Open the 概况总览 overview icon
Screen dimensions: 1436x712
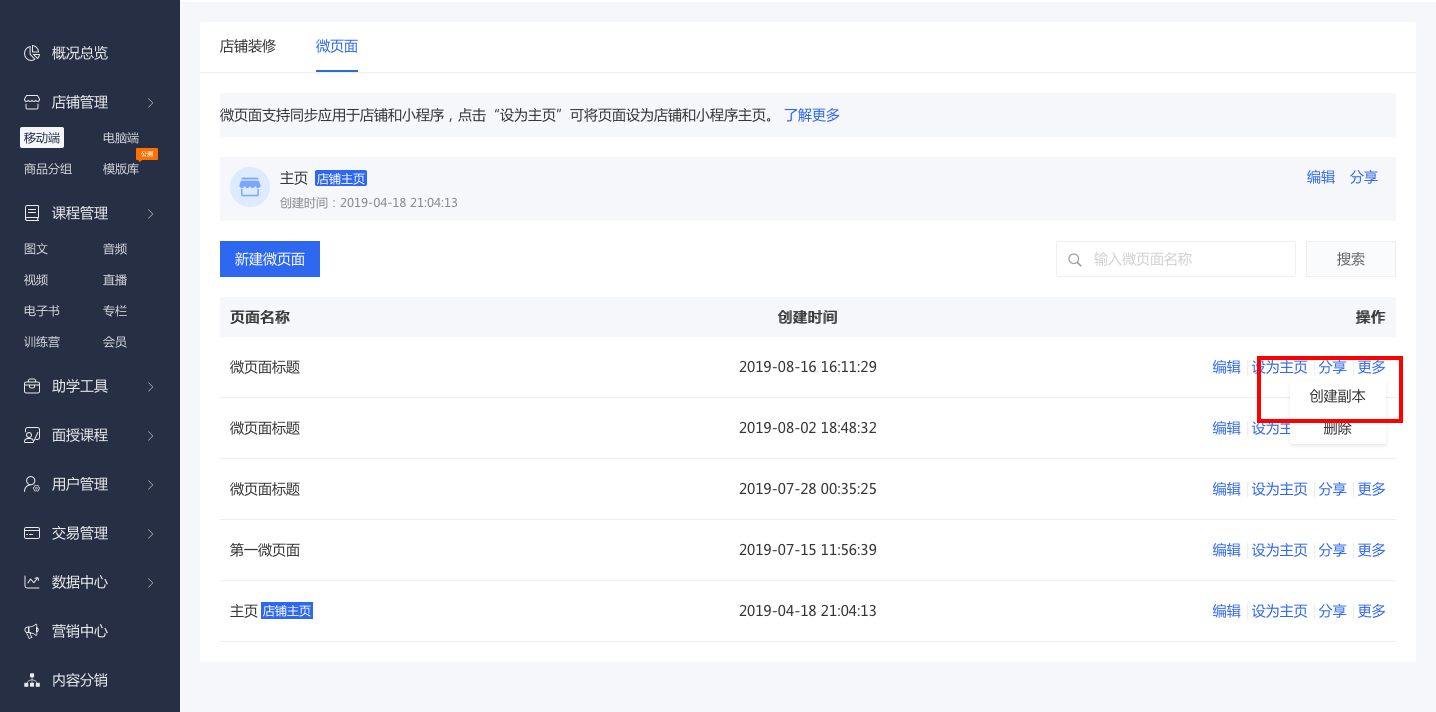[x=32, y=53]
